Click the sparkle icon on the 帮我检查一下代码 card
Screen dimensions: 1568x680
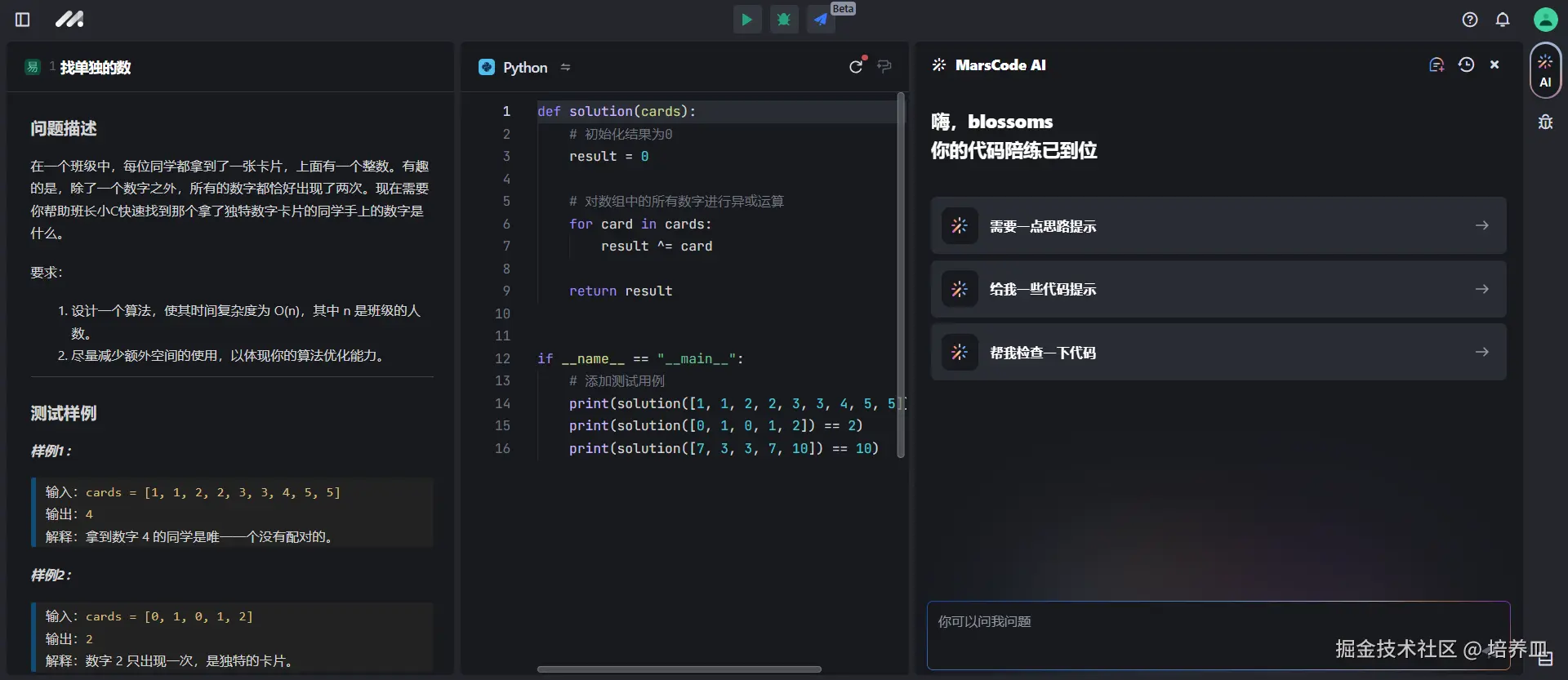pos(960,352)
